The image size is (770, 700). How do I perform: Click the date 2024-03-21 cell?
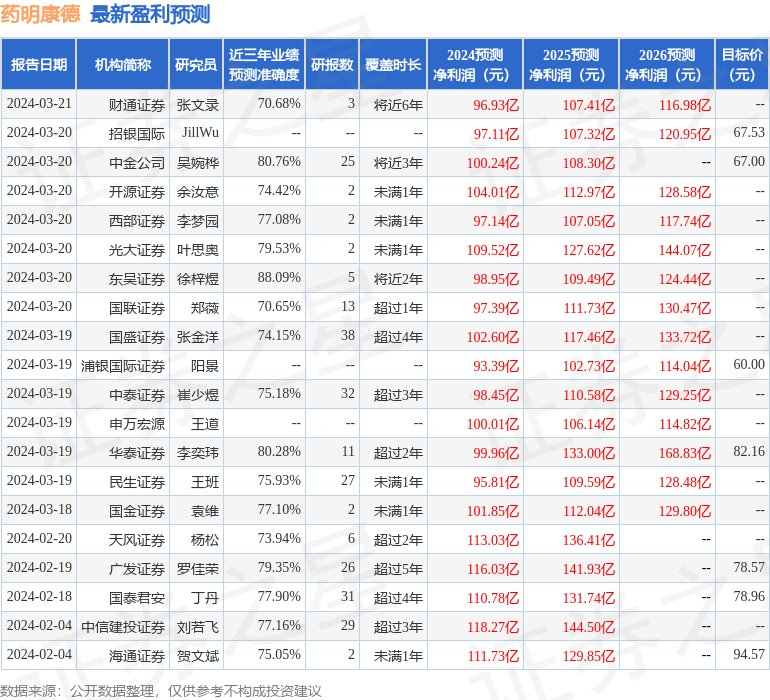(39, 104)
